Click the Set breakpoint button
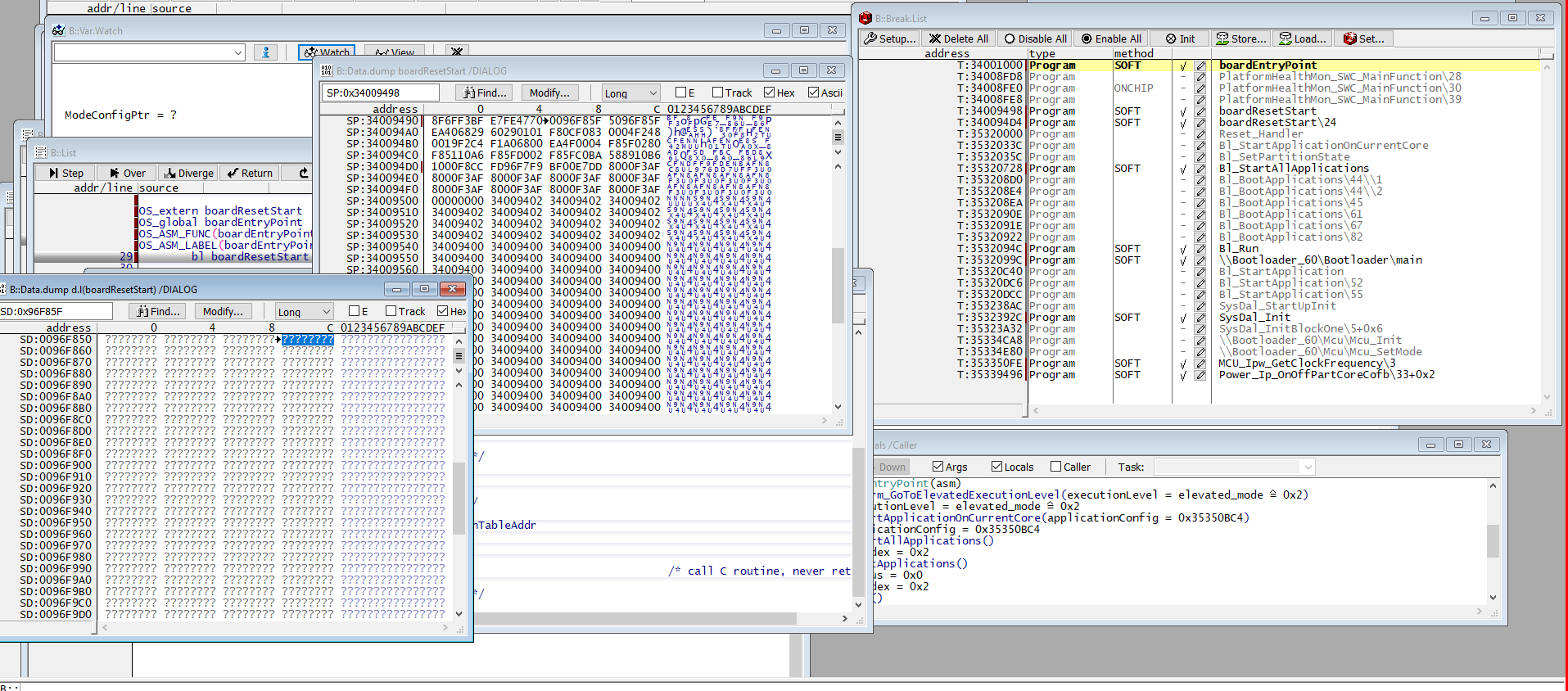This screenshot has width=1568, height=691. click(1364, 38)
